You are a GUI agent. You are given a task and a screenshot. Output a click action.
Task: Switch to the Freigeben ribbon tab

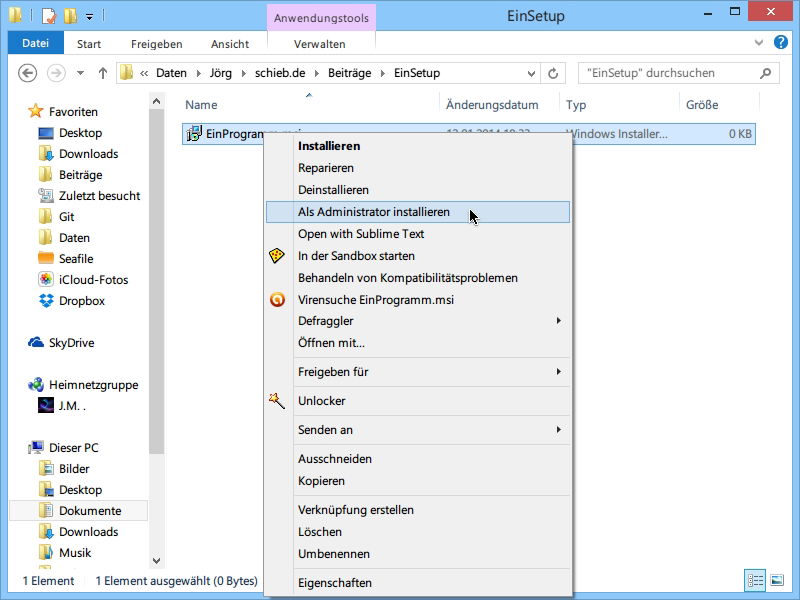(x=157, y=44)
